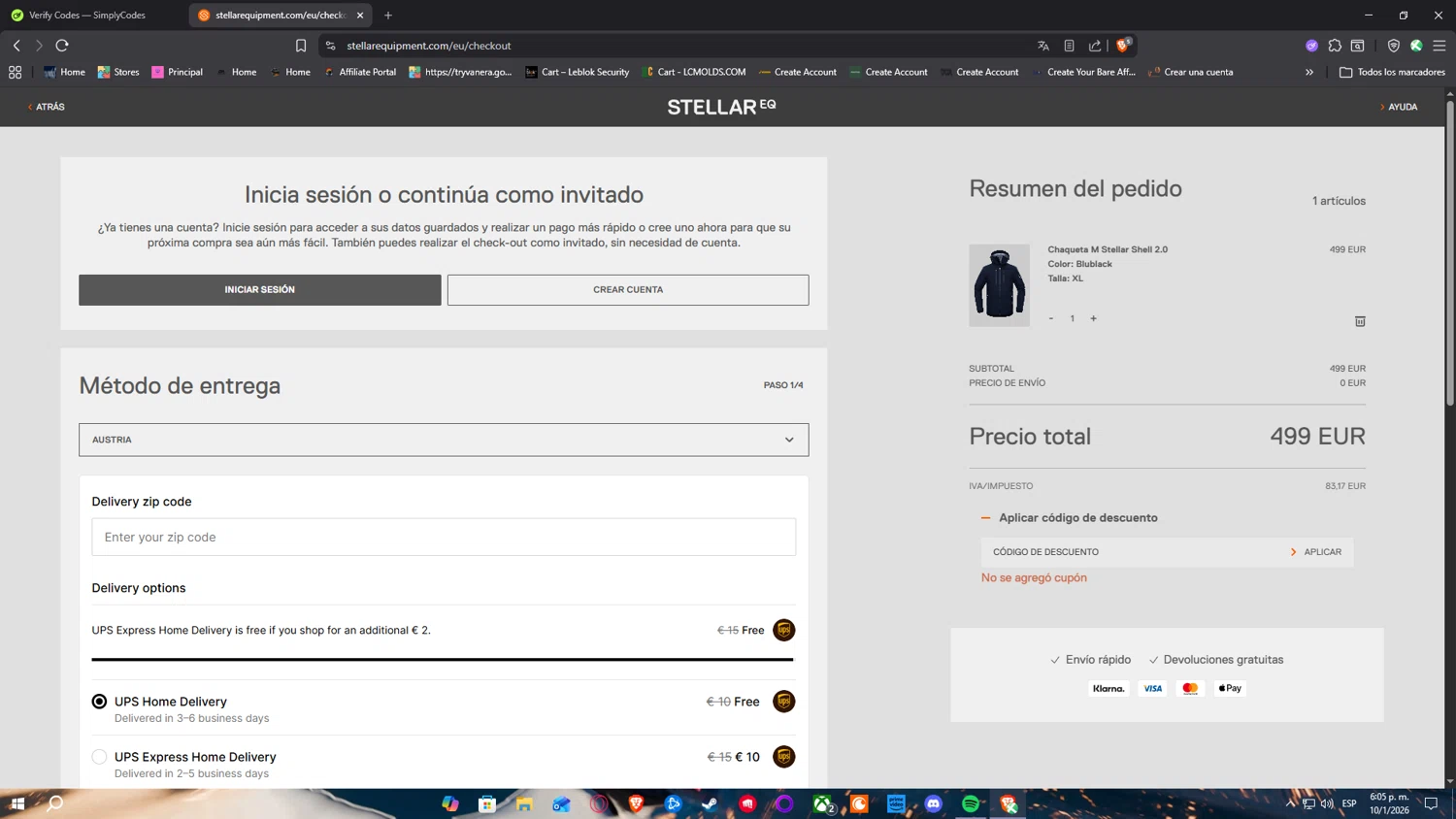Viewport: 1456px width, 819px height.
Task: Click APLICAR to apply discount code
Action: [x=1316, y=552]
